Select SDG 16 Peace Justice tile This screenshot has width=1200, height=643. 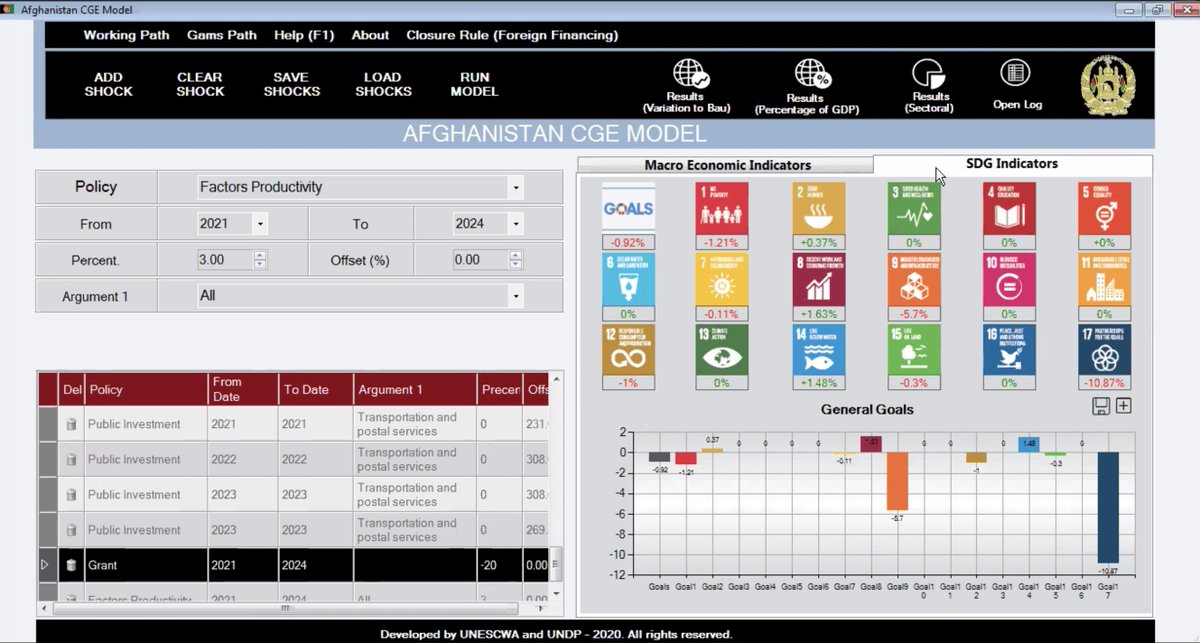coord(1009,349)
